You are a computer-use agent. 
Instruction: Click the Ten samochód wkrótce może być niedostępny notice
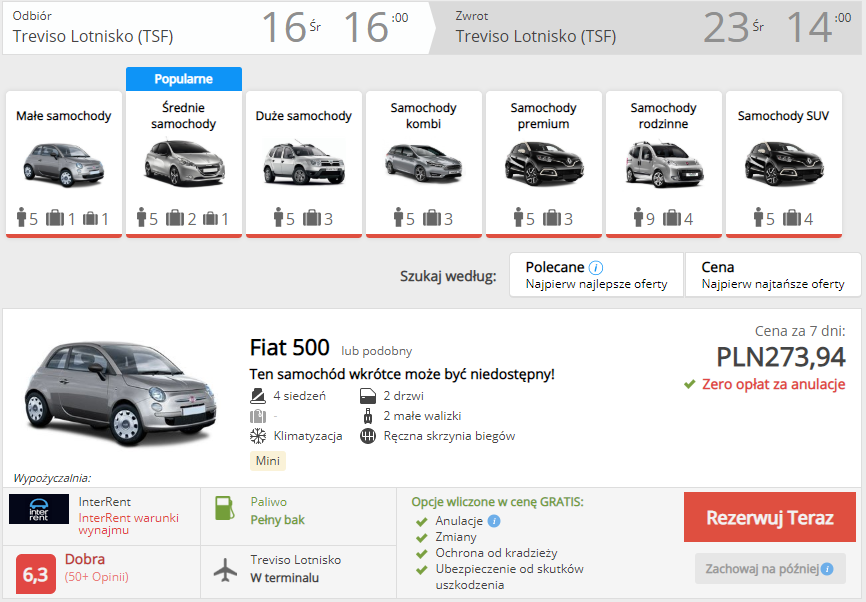click(402, 374)
